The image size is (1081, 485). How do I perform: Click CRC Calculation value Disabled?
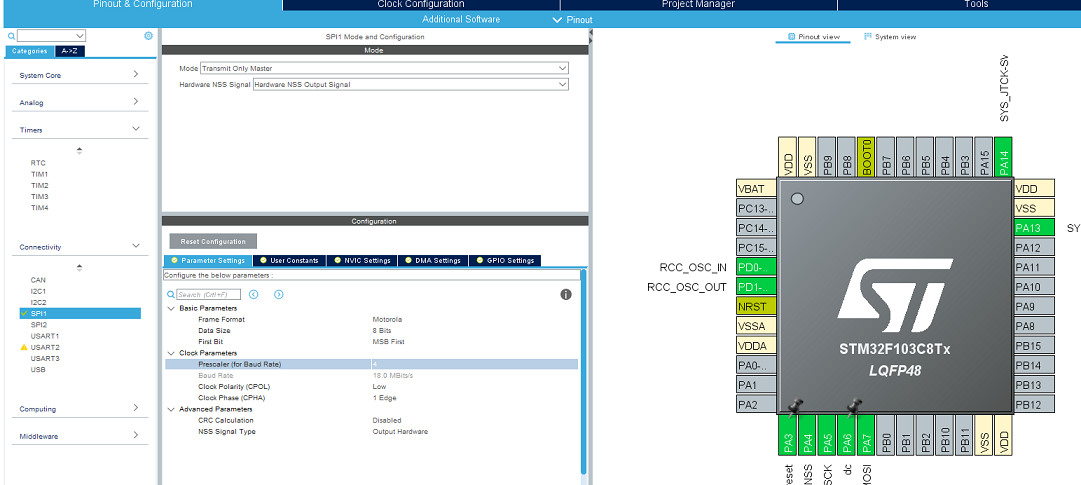[387, 420]
